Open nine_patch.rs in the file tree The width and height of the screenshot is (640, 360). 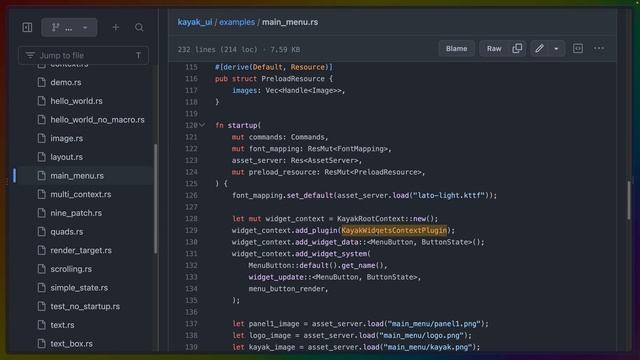[76, 213]
